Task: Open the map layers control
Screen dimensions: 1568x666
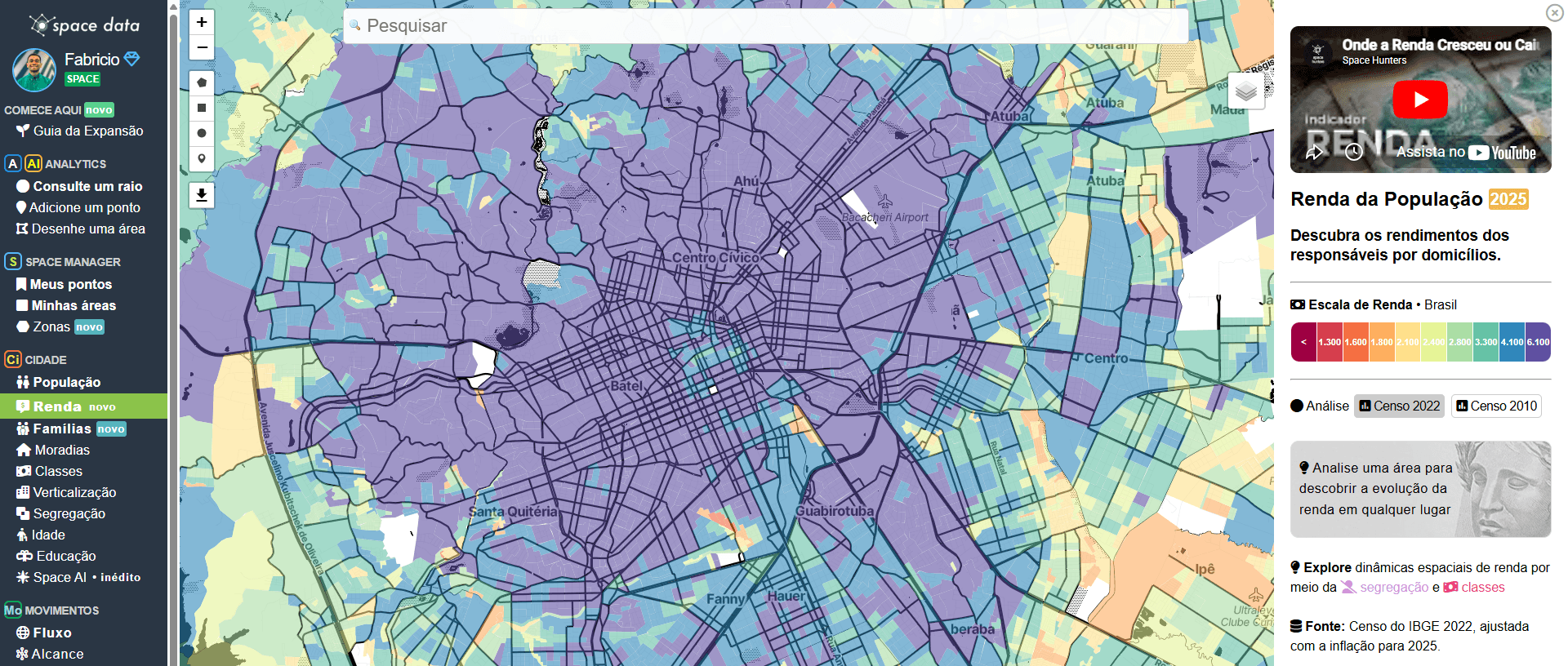Action: pyautogui.click(x=1246, y=91)
